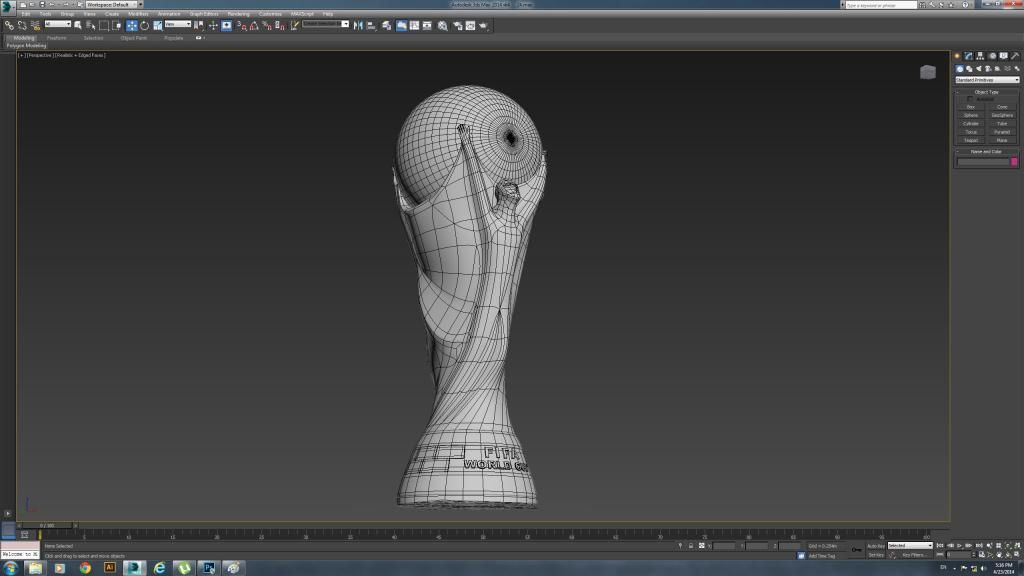Screen dimensions: 1024x576
Task: Open the Customize menu
Action: coord(270,14)
